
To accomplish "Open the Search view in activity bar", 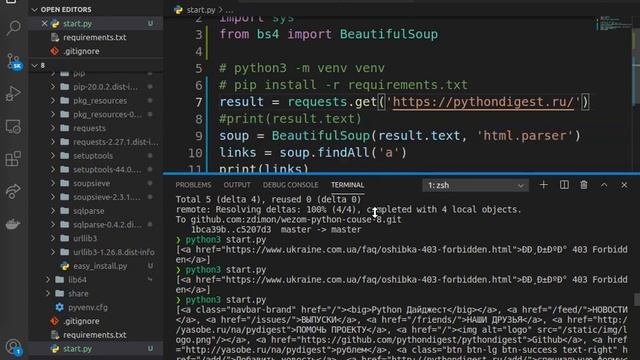I will [x=13, y=28].
